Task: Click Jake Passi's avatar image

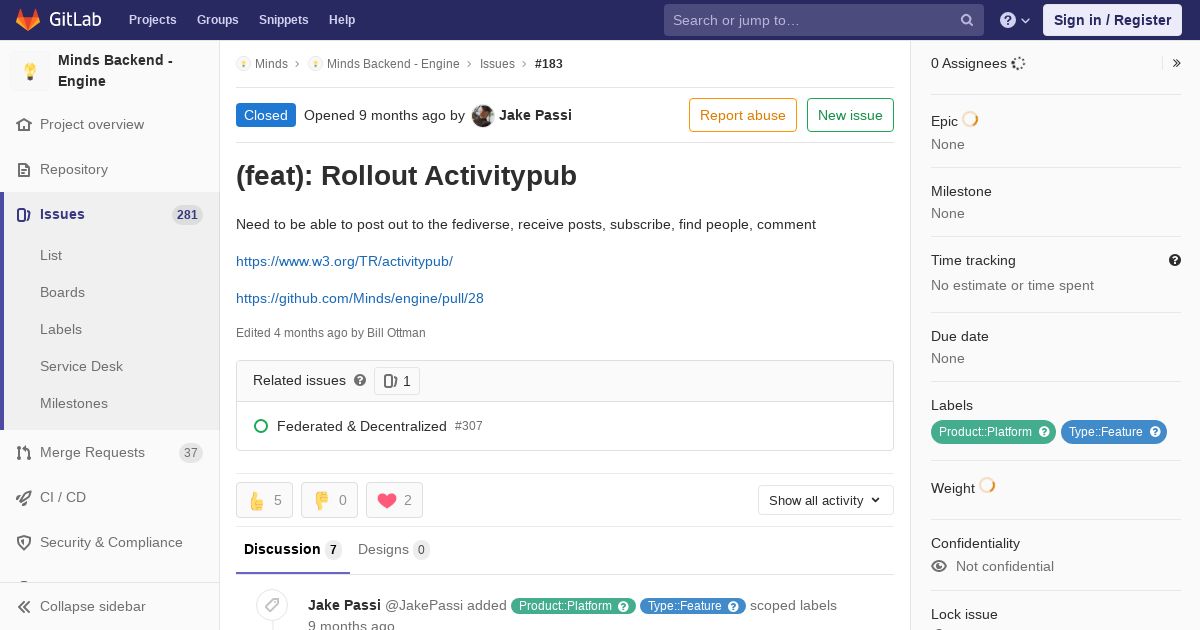Action: (x=483, y=116)
